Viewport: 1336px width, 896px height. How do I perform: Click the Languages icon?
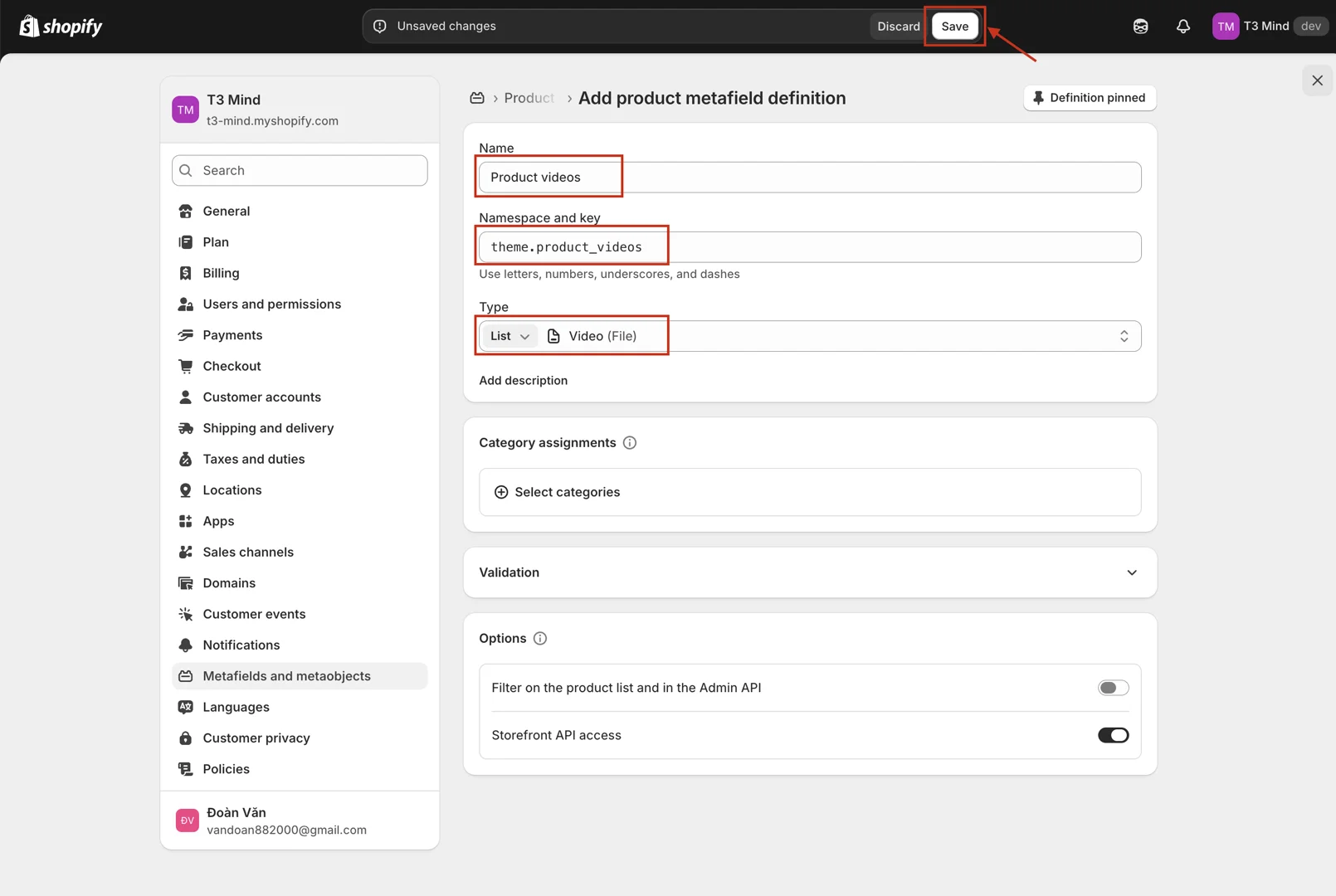click(186, 707)
